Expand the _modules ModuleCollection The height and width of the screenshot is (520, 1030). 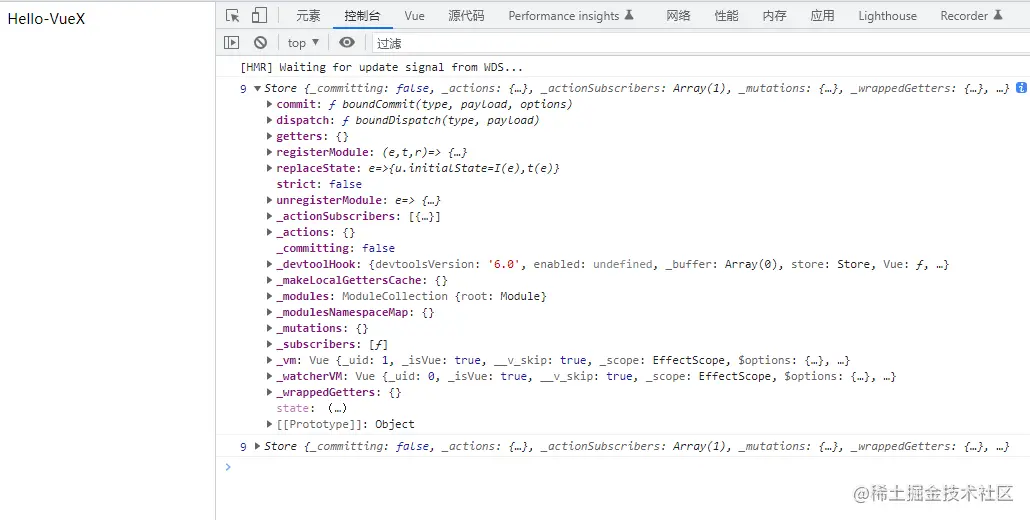pyautogui.click(x=269, y=296)
